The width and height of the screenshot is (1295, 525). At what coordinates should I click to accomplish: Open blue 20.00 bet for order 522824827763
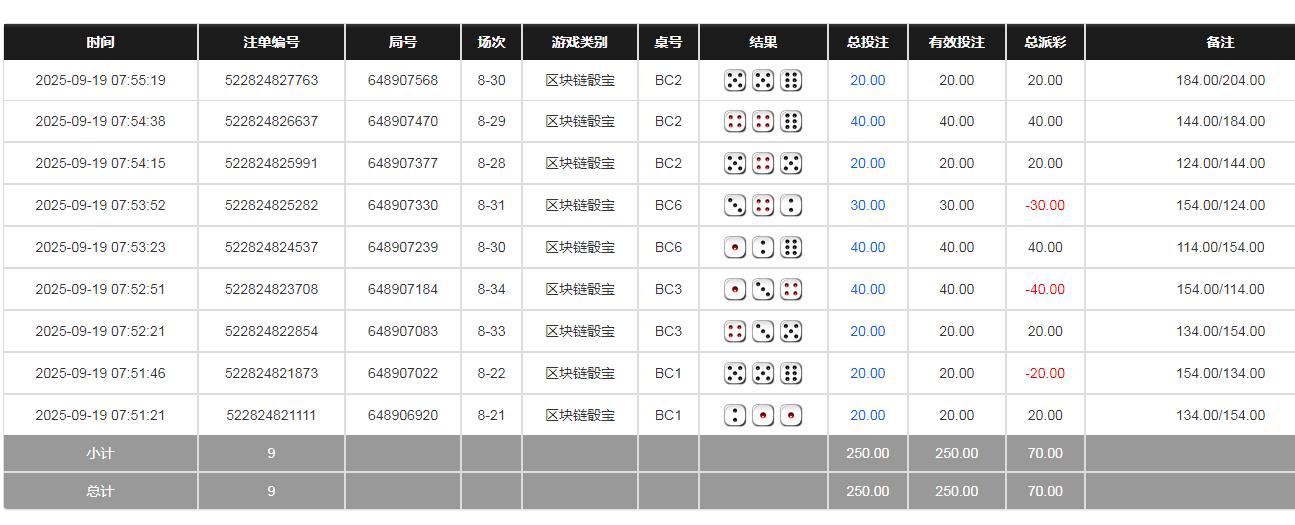[867, 80]
